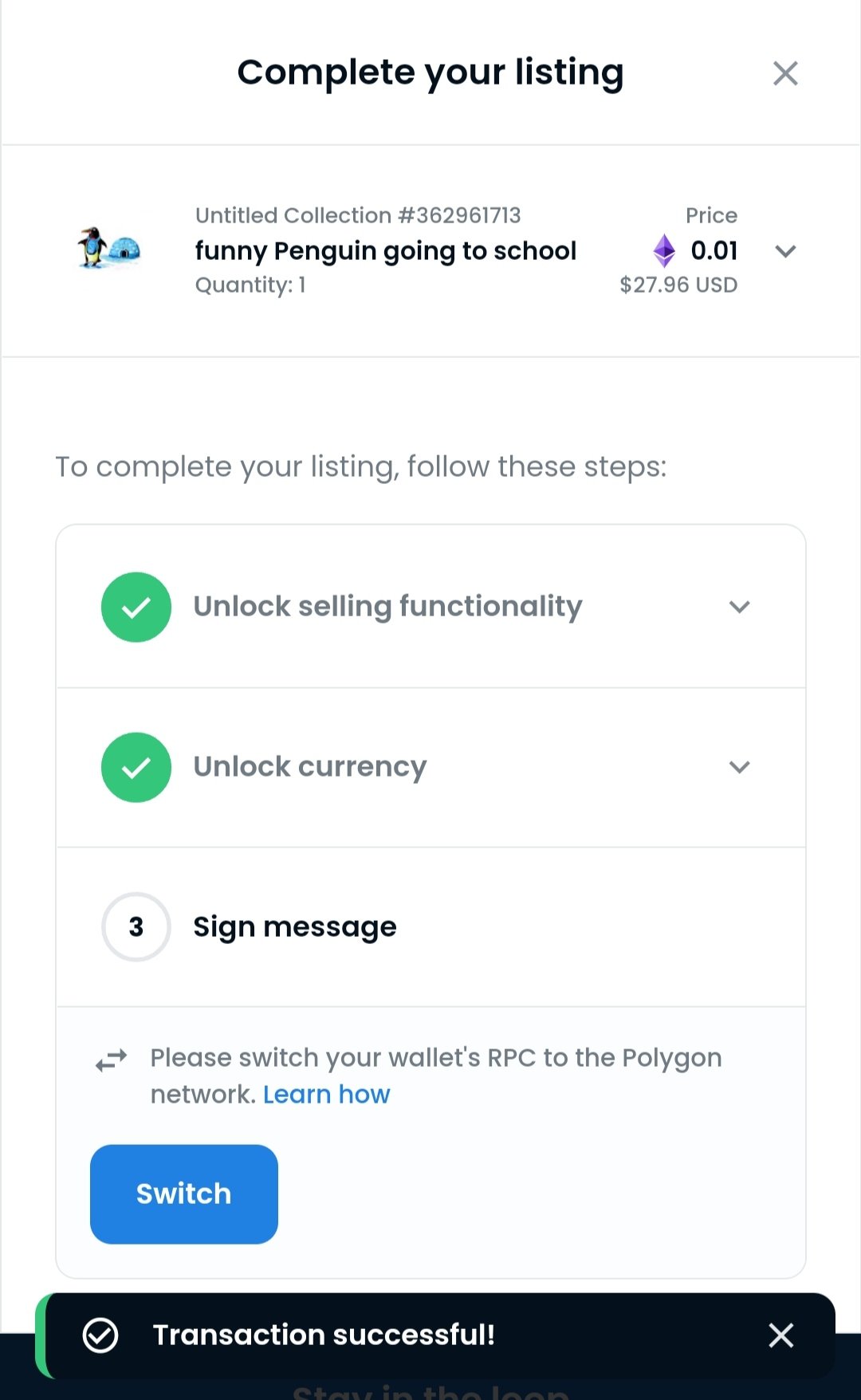Click the penguin igloo NFT thumbnail
The width and height of the screenshot is (861, 1400).
coord(109,248)
